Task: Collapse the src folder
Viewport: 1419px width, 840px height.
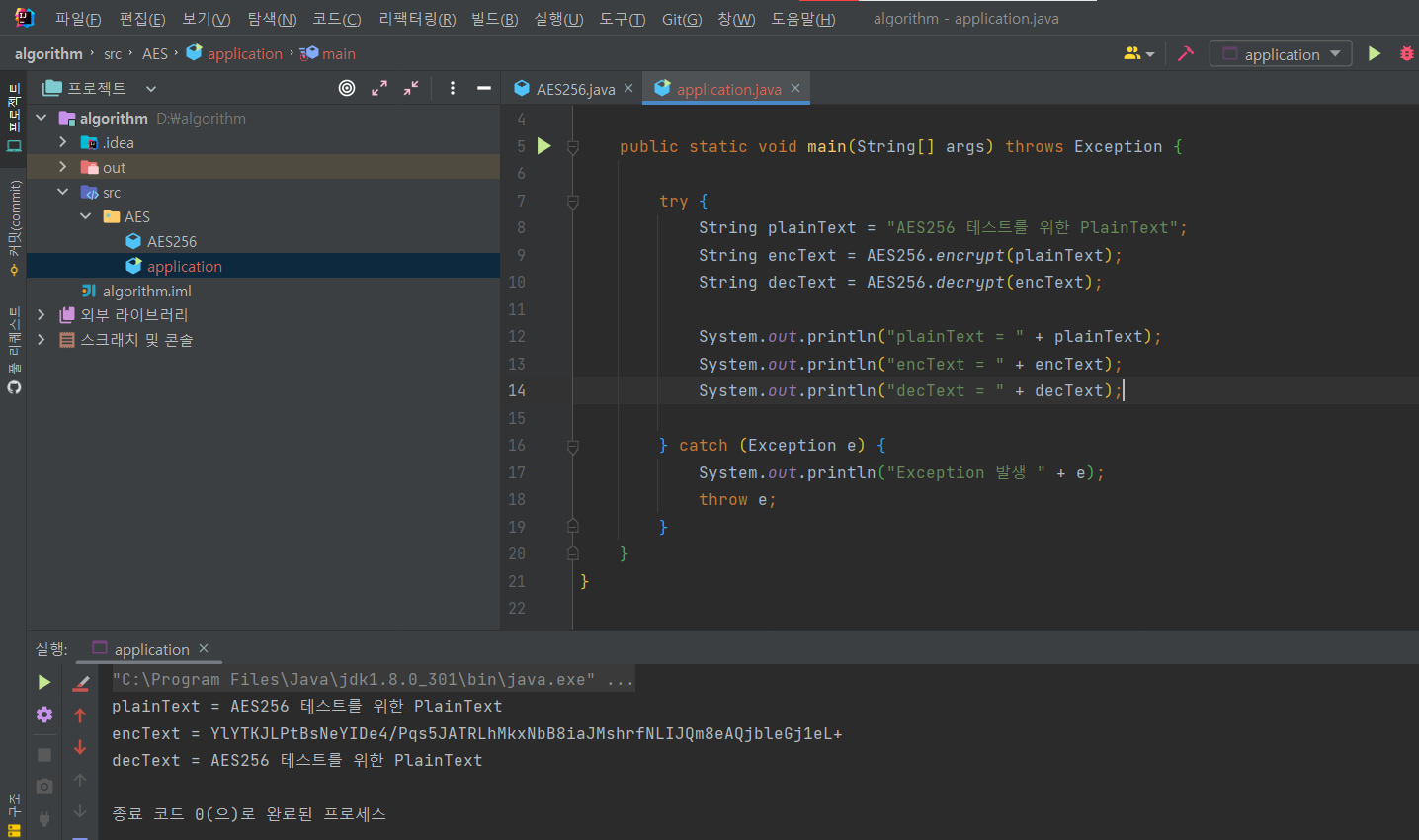Action: coord(63,192)
